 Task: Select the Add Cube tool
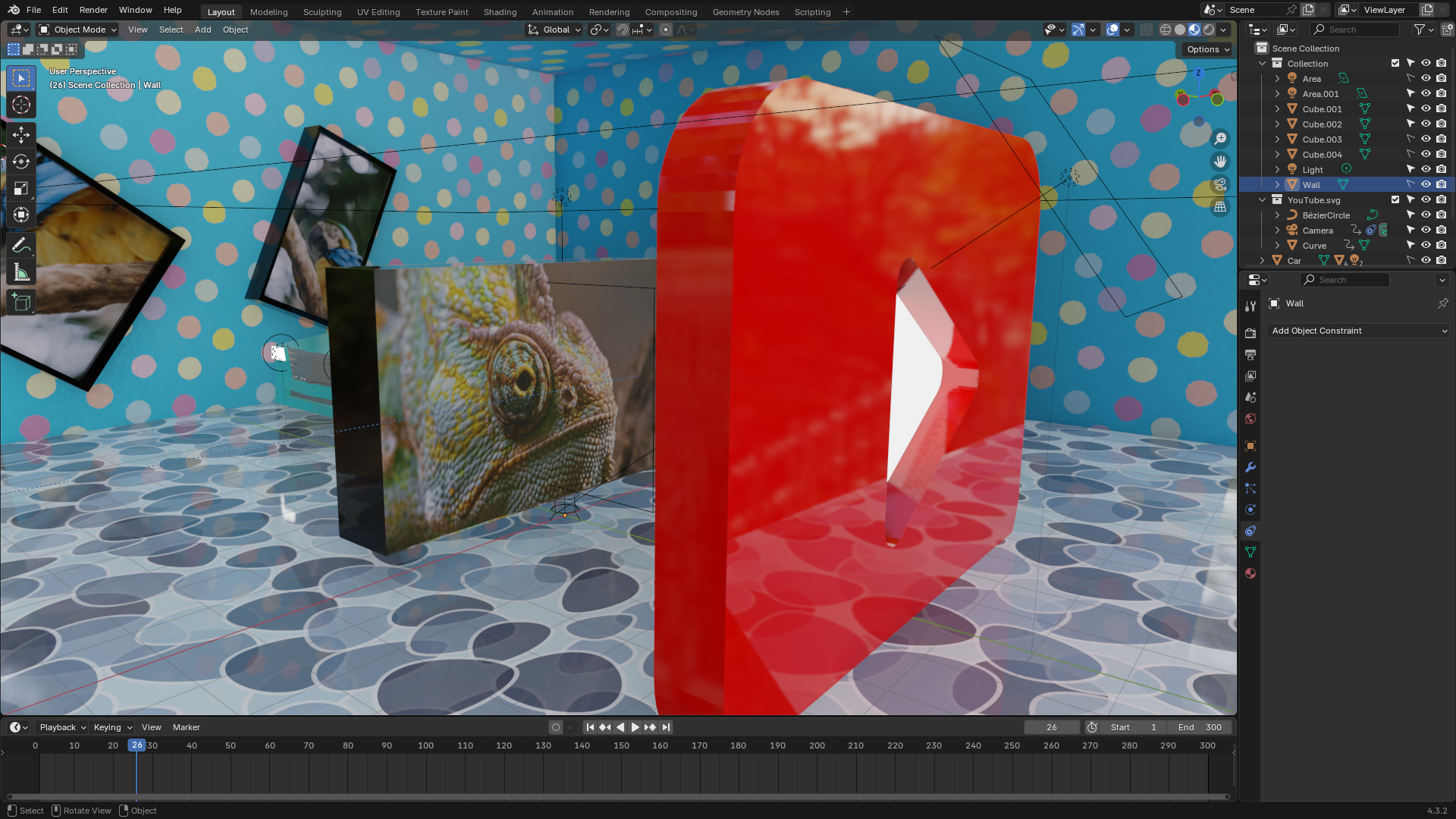pyautogui.click(x=21, y=303)
